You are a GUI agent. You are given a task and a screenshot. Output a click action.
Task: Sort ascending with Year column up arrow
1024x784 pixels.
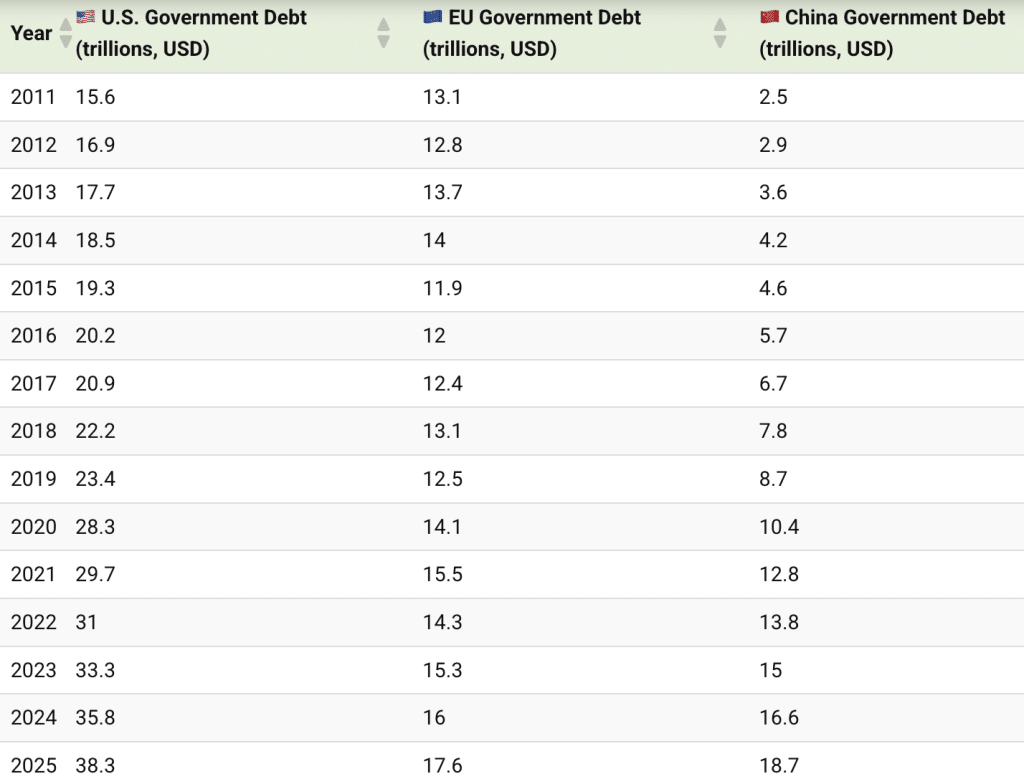(66, 24)
